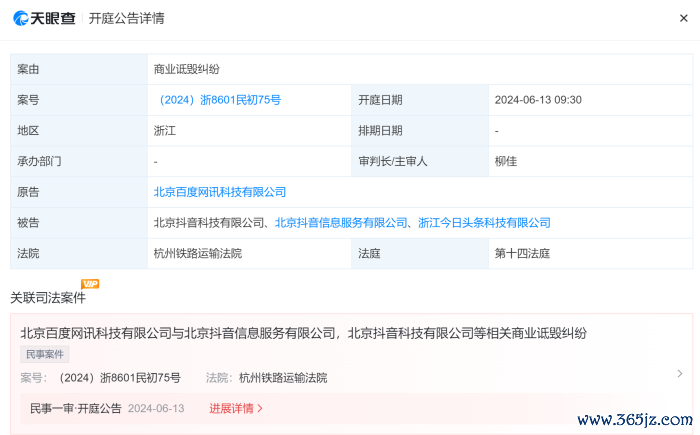The height and width of the screenshot is (435, 700).
Task: Select courtroom value 第十四法庭
Action: coord(522,254)
